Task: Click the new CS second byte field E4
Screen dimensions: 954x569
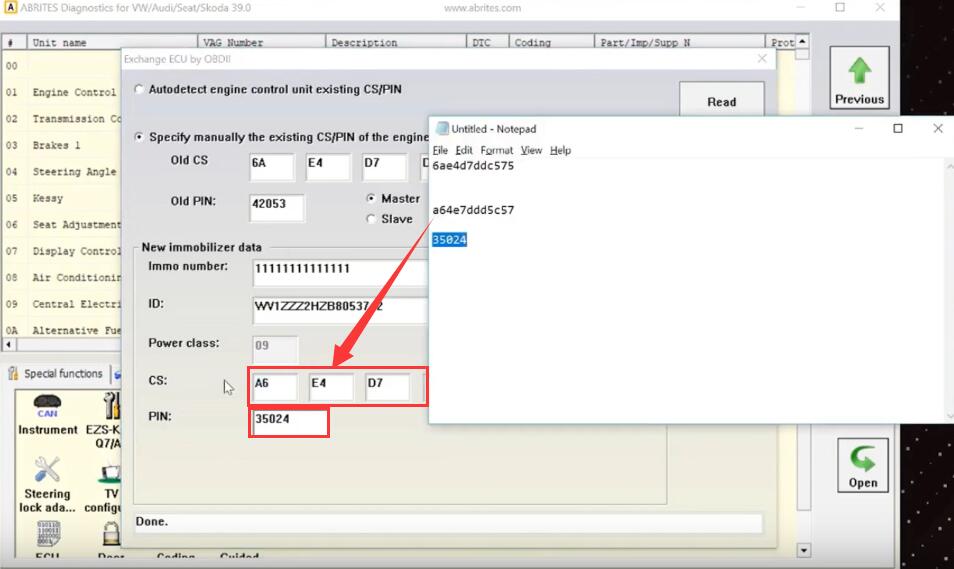Action: click(332, 387)
